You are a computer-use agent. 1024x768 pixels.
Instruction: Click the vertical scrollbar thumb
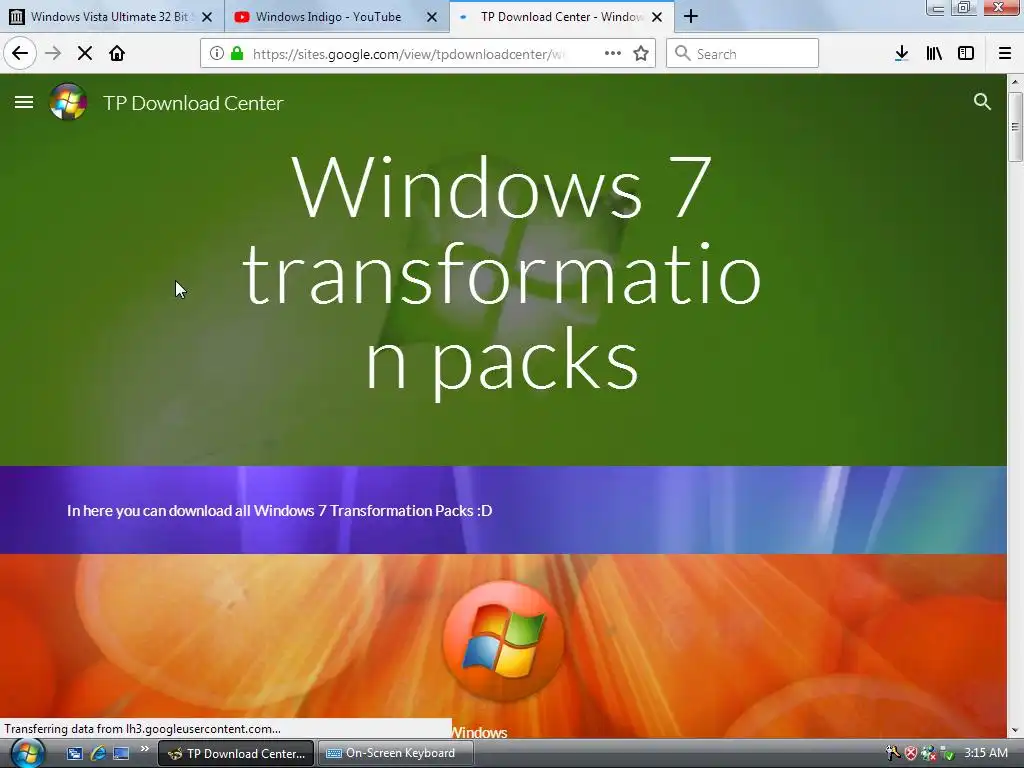(x=1015, y=127)
